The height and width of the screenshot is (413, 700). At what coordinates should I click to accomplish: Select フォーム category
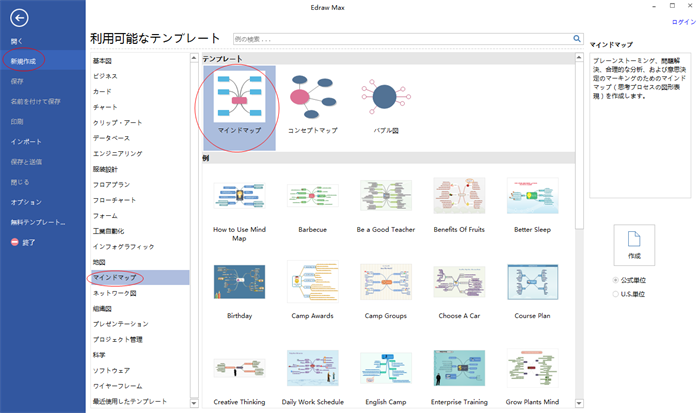point(105,216)
